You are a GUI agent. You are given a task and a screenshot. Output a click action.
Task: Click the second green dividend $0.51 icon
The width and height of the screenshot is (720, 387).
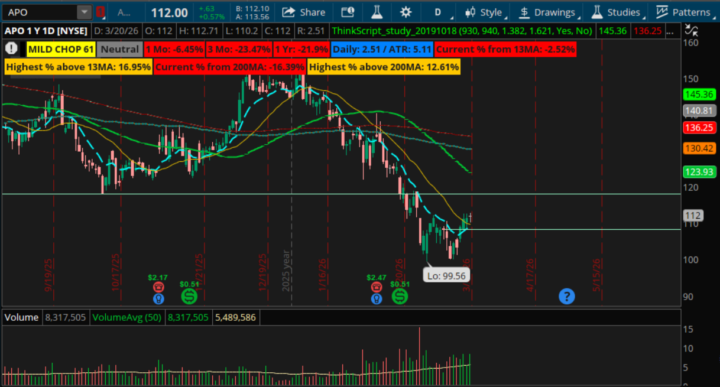click(x=399, y=297)
